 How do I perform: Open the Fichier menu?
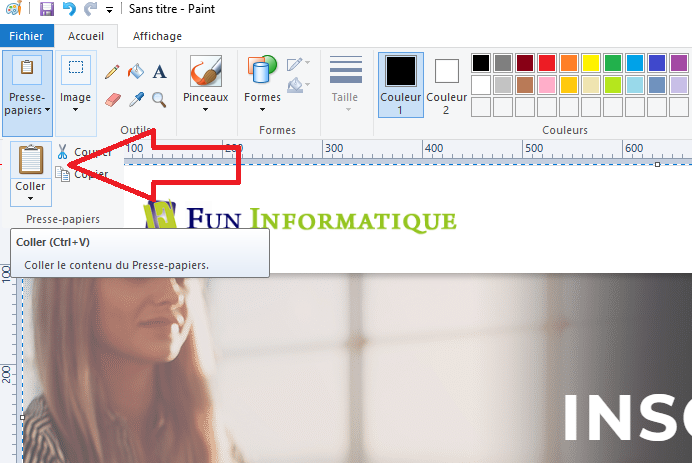27,36
